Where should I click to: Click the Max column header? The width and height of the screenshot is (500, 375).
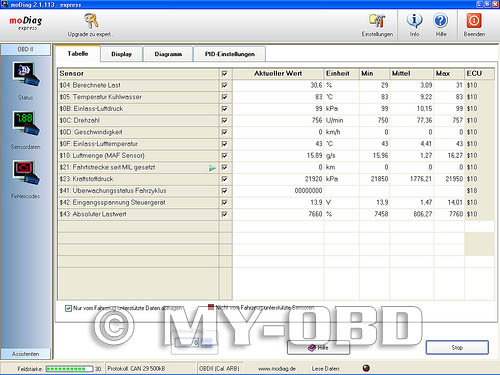449,74
